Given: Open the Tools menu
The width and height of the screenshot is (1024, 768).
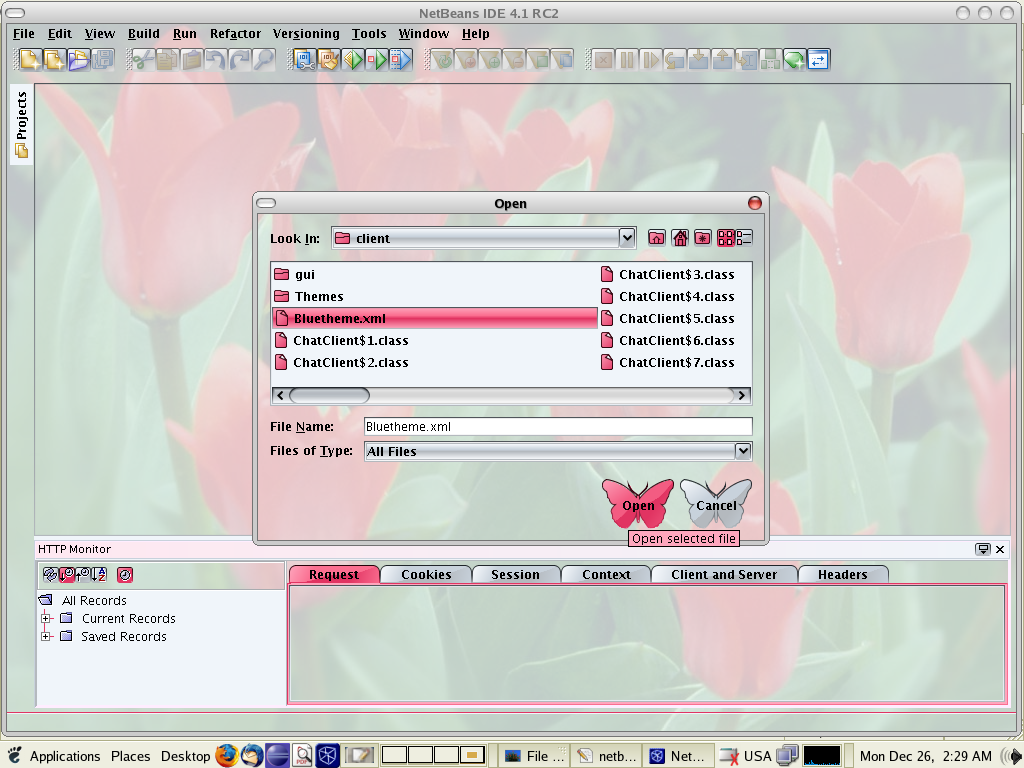Looking at the screenshot, I should [x=369, y=34].
